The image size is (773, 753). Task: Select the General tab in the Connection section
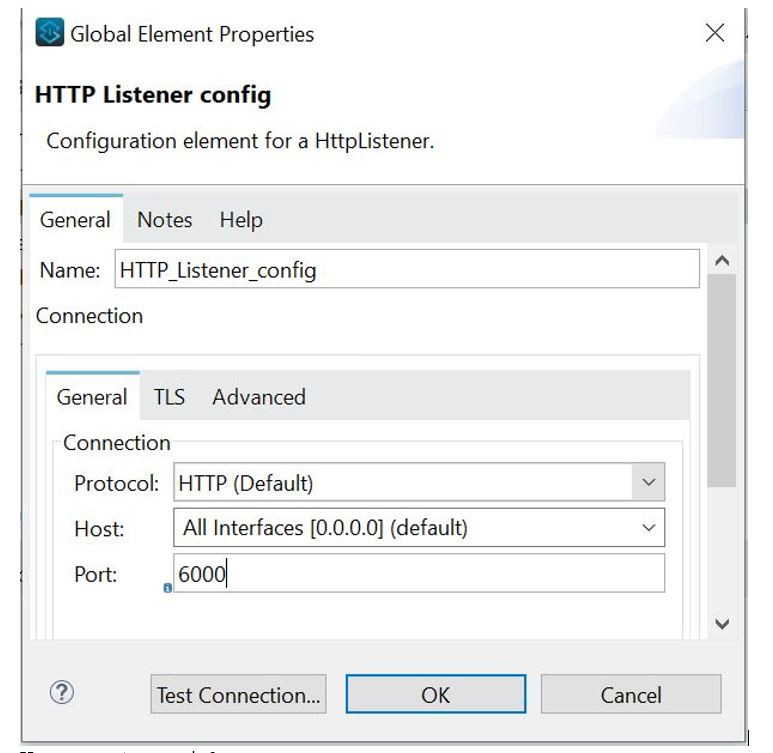tap(92, 397)
